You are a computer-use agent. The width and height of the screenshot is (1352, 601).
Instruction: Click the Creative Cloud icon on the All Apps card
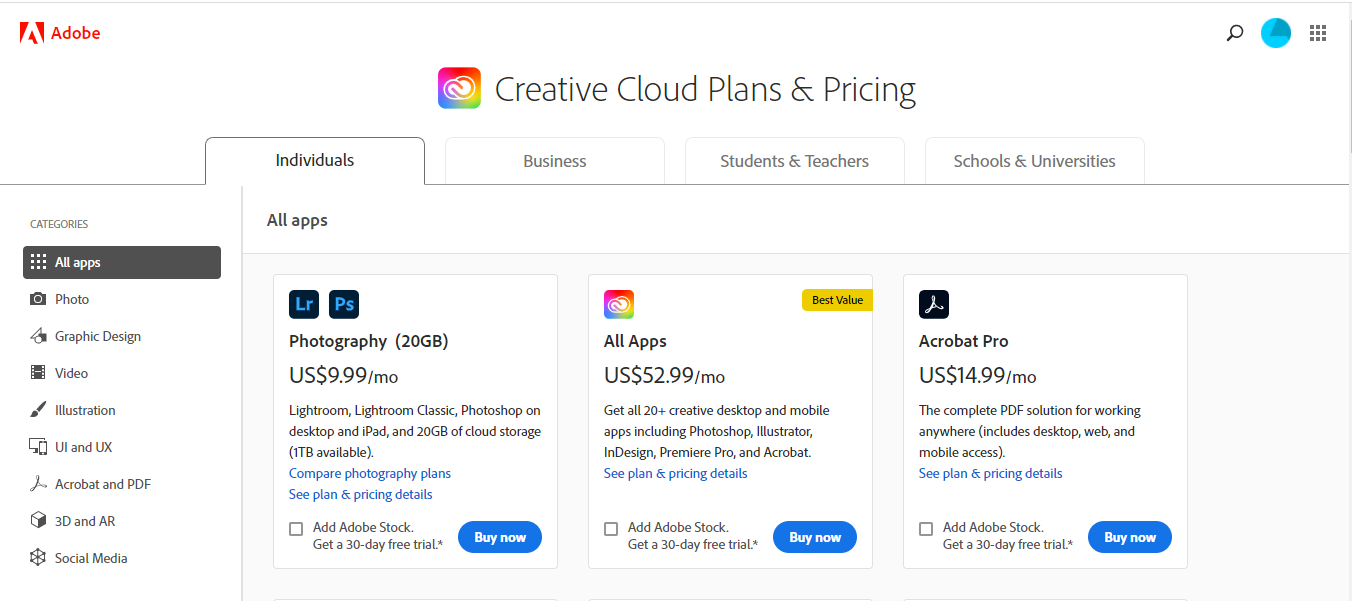coord(619,304)
